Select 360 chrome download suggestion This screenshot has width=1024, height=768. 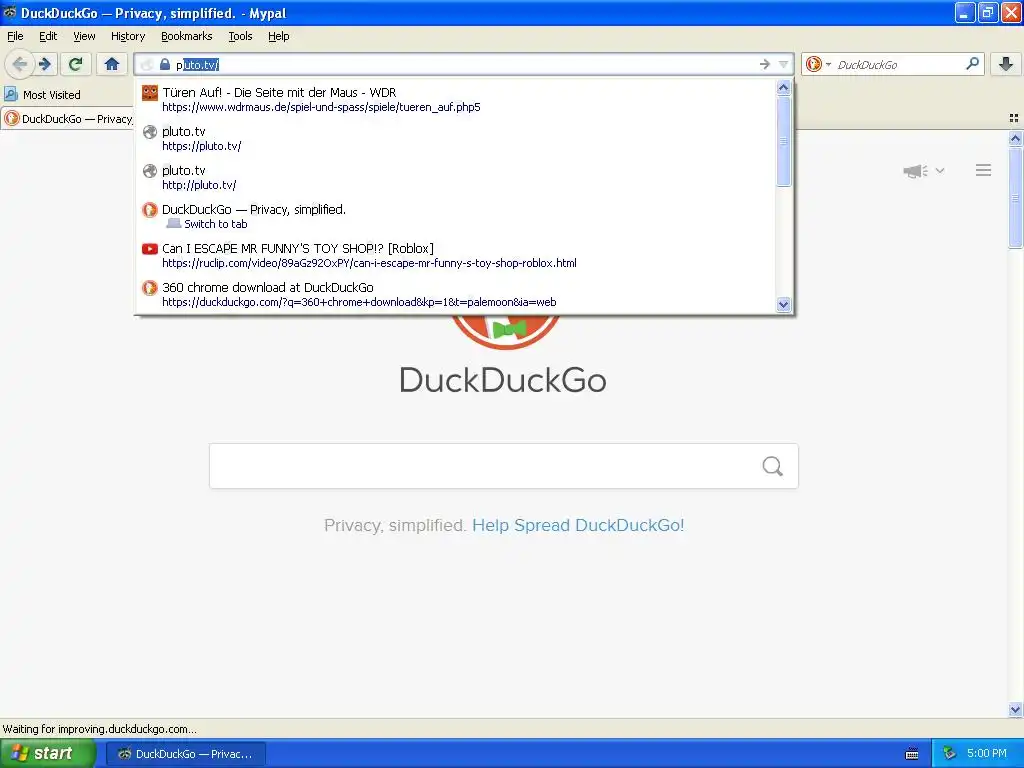pyautogui.click(x=456, y=294)
